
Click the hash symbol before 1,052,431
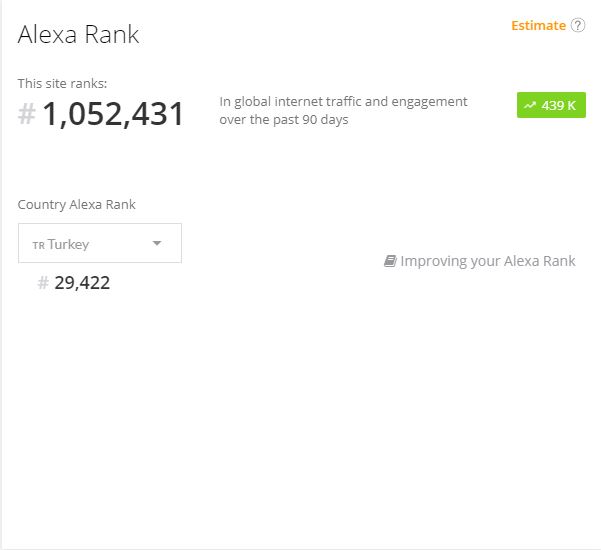click(27, 115)
